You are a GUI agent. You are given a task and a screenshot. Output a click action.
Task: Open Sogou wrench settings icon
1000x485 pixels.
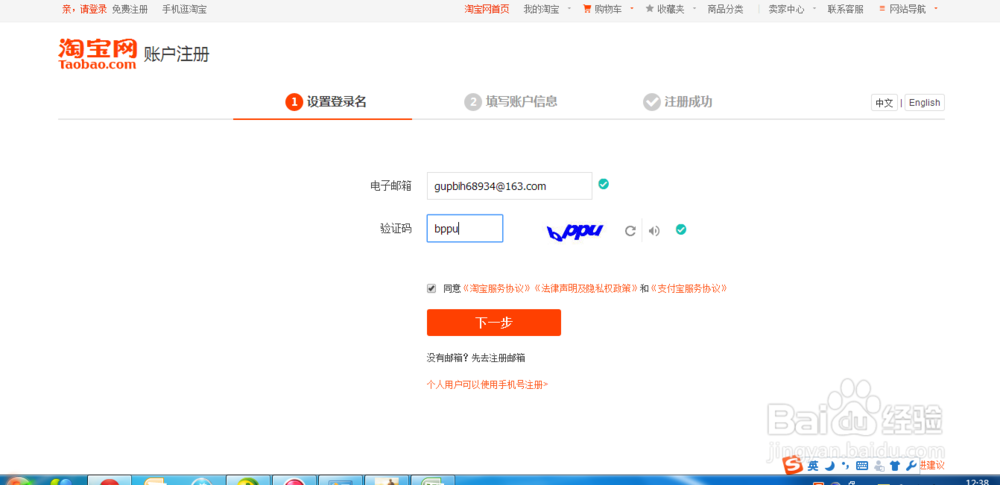click(x=911, y=466)
